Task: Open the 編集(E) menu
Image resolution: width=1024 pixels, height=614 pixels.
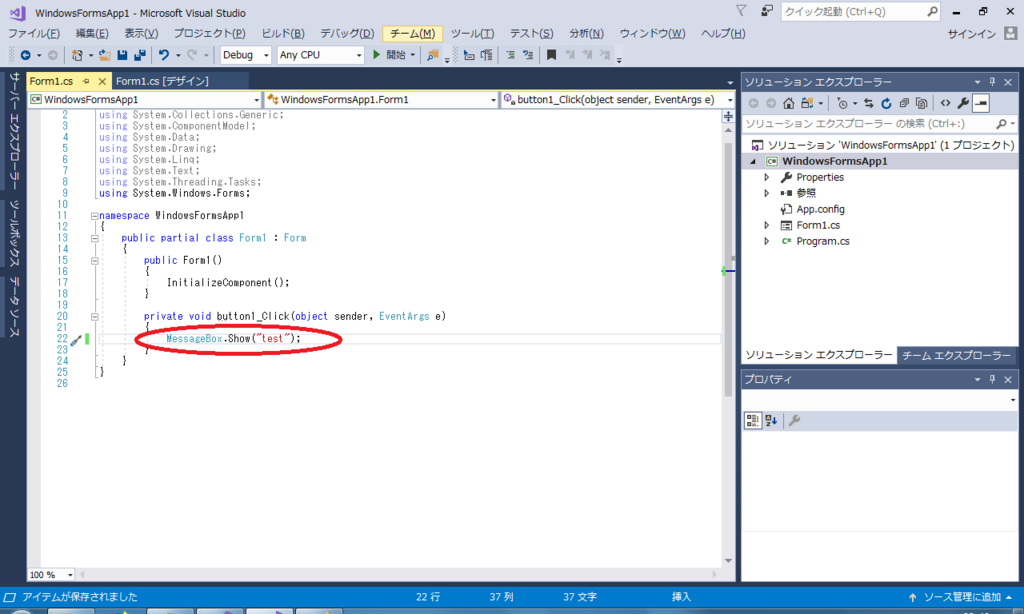Action: coord(92,34)
